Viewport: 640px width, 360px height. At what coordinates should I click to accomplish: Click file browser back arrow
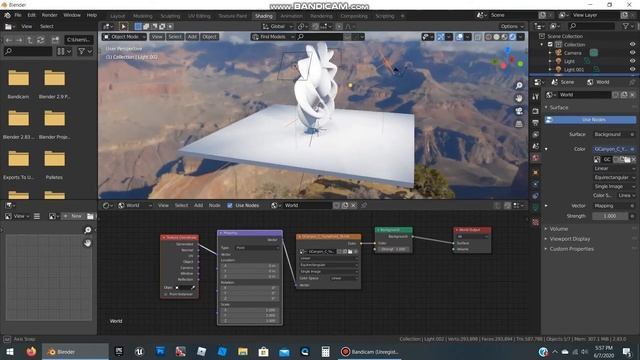(9, 40)
